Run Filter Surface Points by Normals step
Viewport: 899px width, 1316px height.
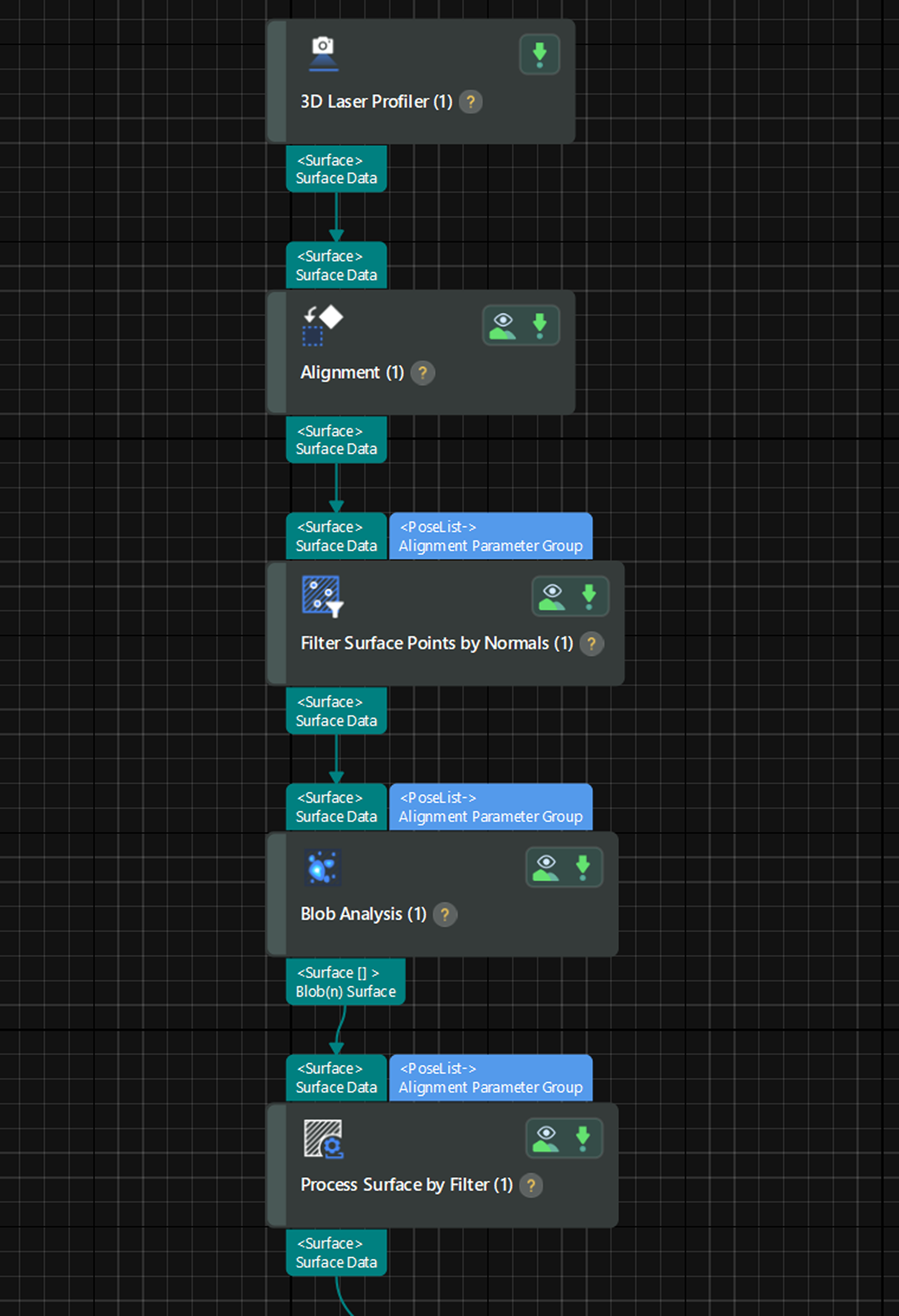coord(588,597)
